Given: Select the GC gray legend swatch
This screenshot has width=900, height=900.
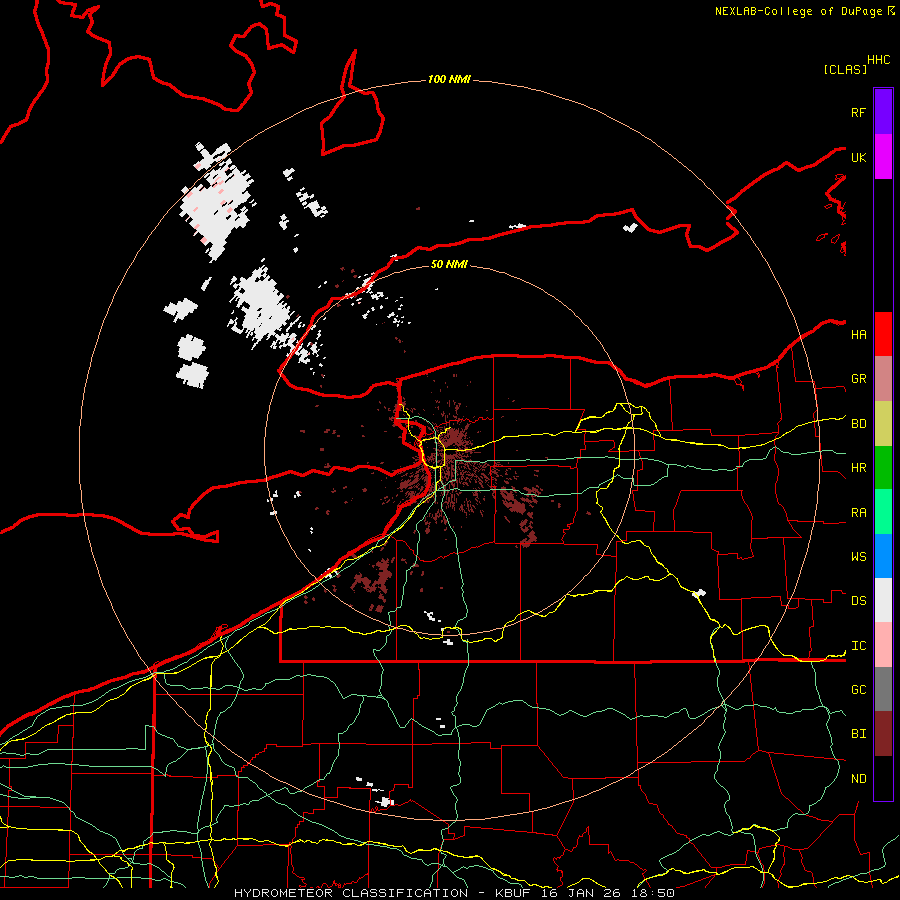Looking at the screenshot, I should point(883,689).
